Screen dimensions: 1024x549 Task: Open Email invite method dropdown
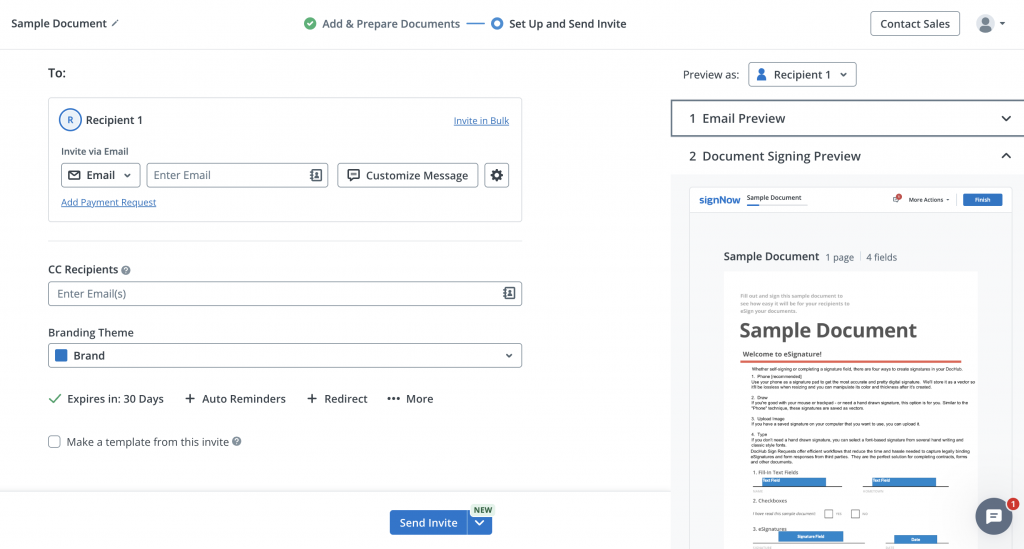point(101,175)
